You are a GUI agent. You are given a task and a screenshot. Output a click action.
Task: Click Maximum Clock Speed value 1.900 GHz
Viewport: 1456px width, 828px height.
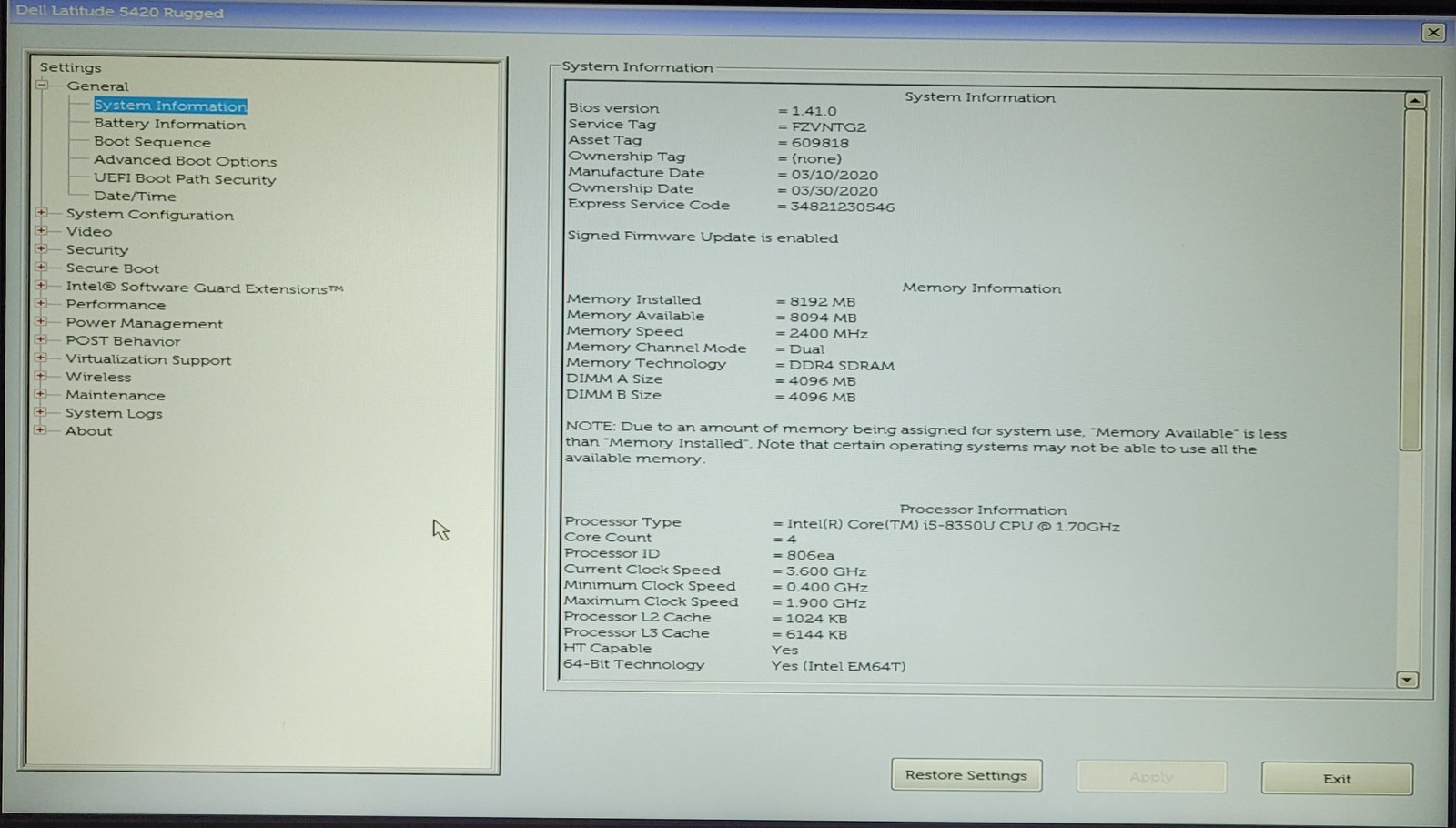coord(825,602)
